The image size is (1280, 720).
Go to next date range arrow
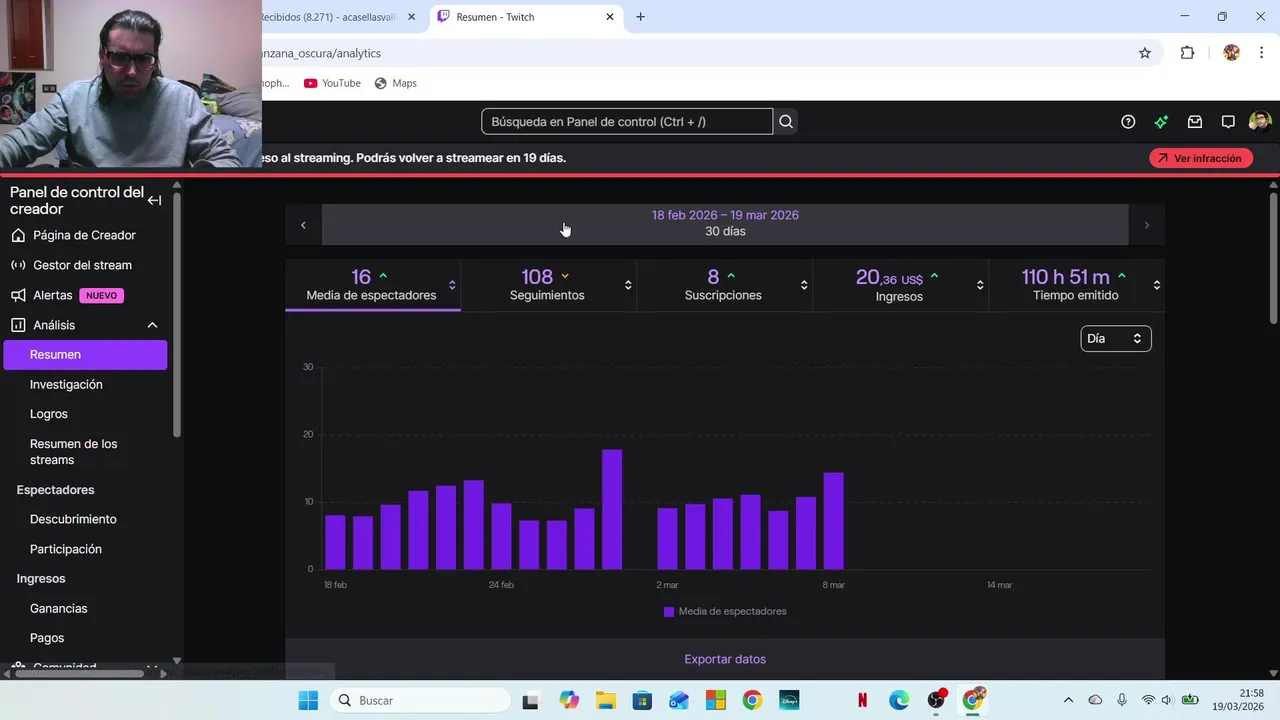point(1146,225)
